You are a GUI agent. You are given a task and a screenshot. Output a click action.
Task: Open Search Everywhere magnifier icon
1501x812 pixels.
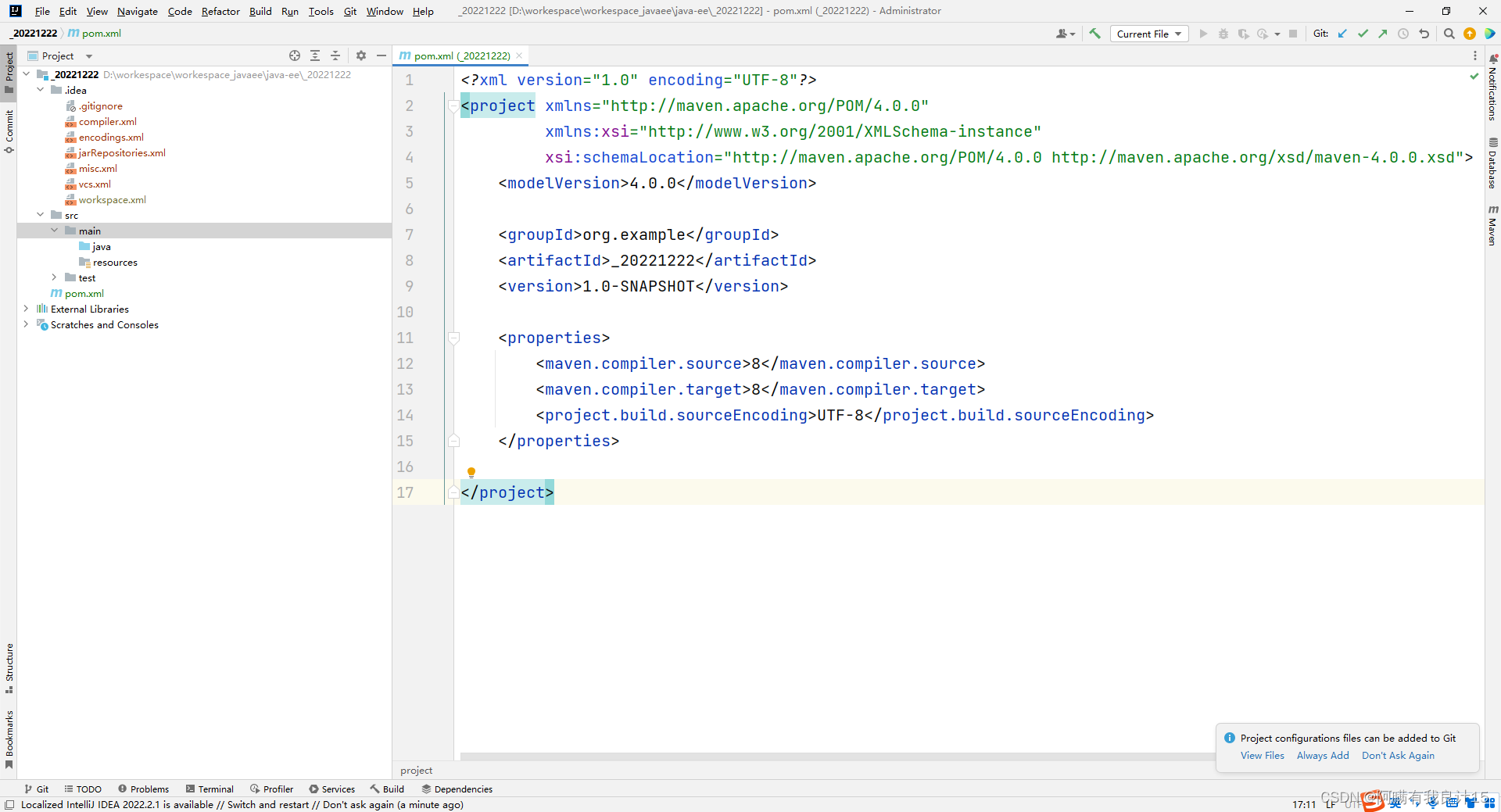[x=1449, y=34]
